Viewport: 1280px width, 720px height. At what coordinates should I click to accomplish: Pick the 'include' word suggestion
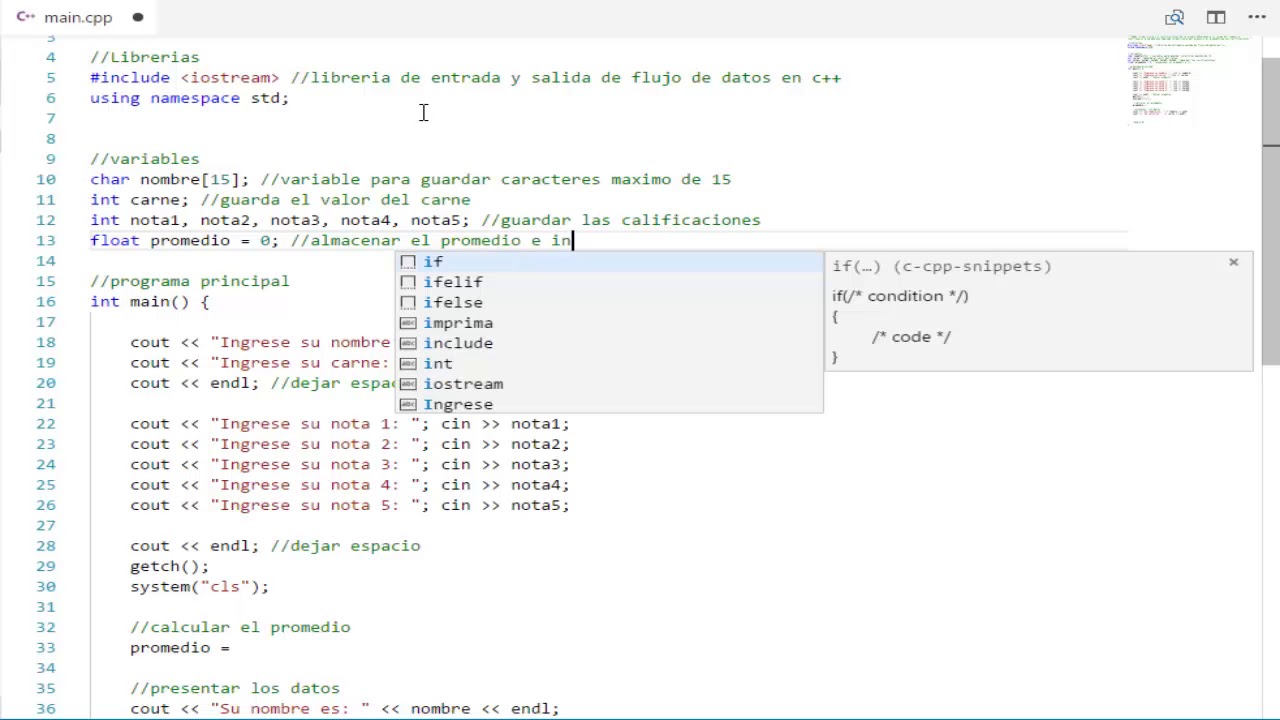[x=610, y=343]
